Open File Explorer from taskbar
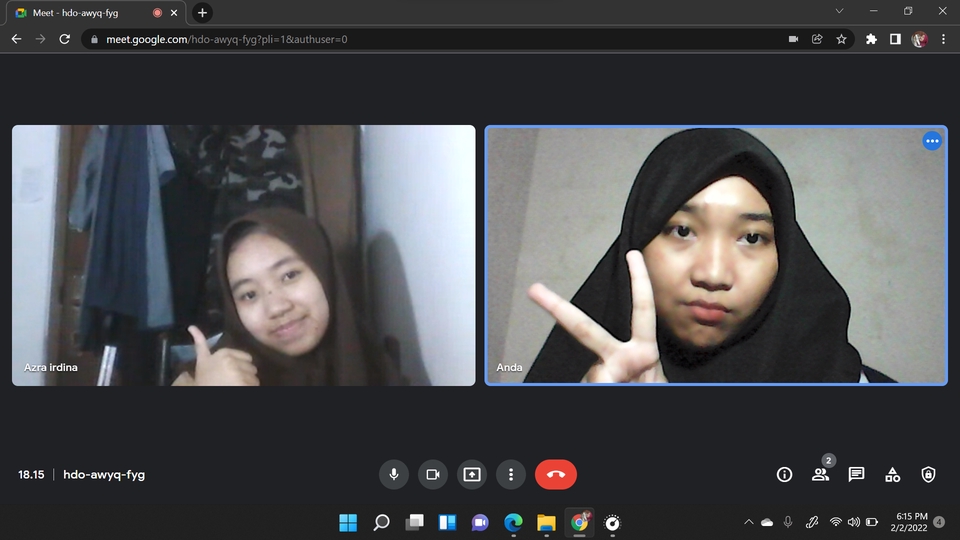This screenshot has height=540, width=960. (546, 522)
